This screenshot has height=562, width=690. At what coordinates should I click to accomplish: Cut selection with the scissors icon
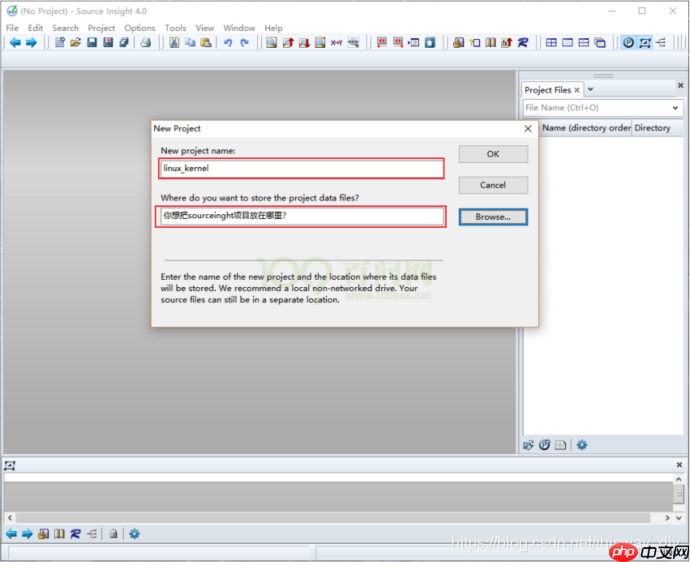[174, 43]
